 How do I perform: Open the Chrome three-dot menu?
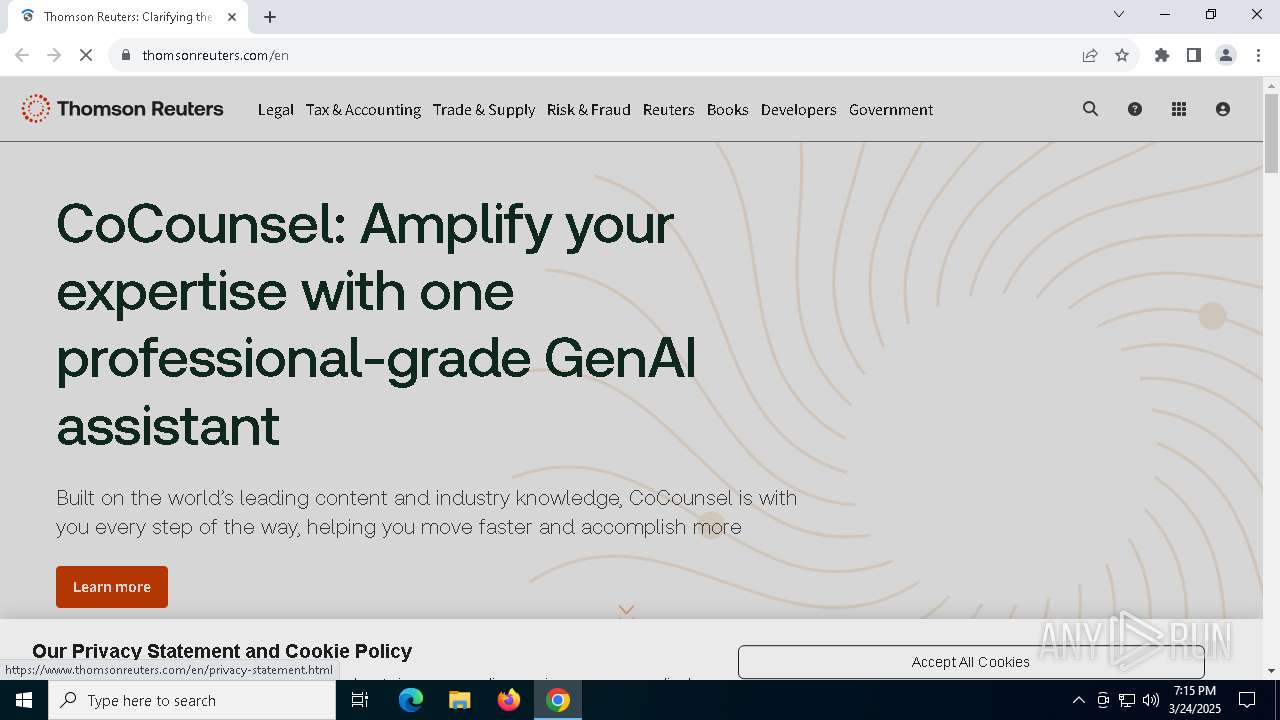1258,55
